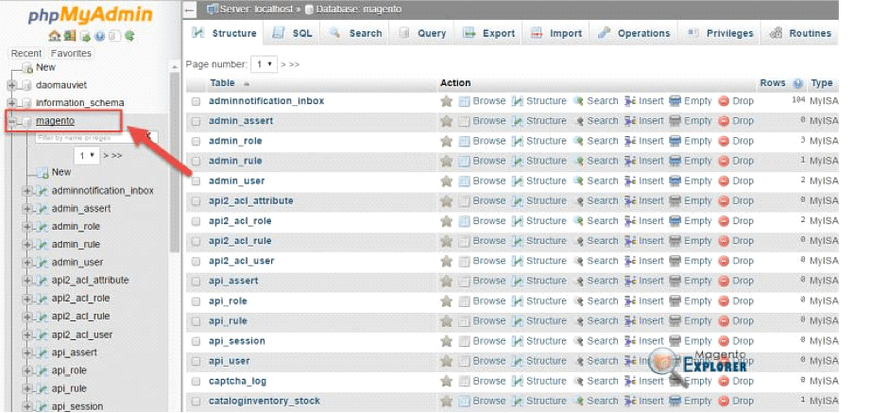This screenshot has width=889, height=413.
Task: Open the api2_acl_attribute table link
Action: click(x=251, y=201)
